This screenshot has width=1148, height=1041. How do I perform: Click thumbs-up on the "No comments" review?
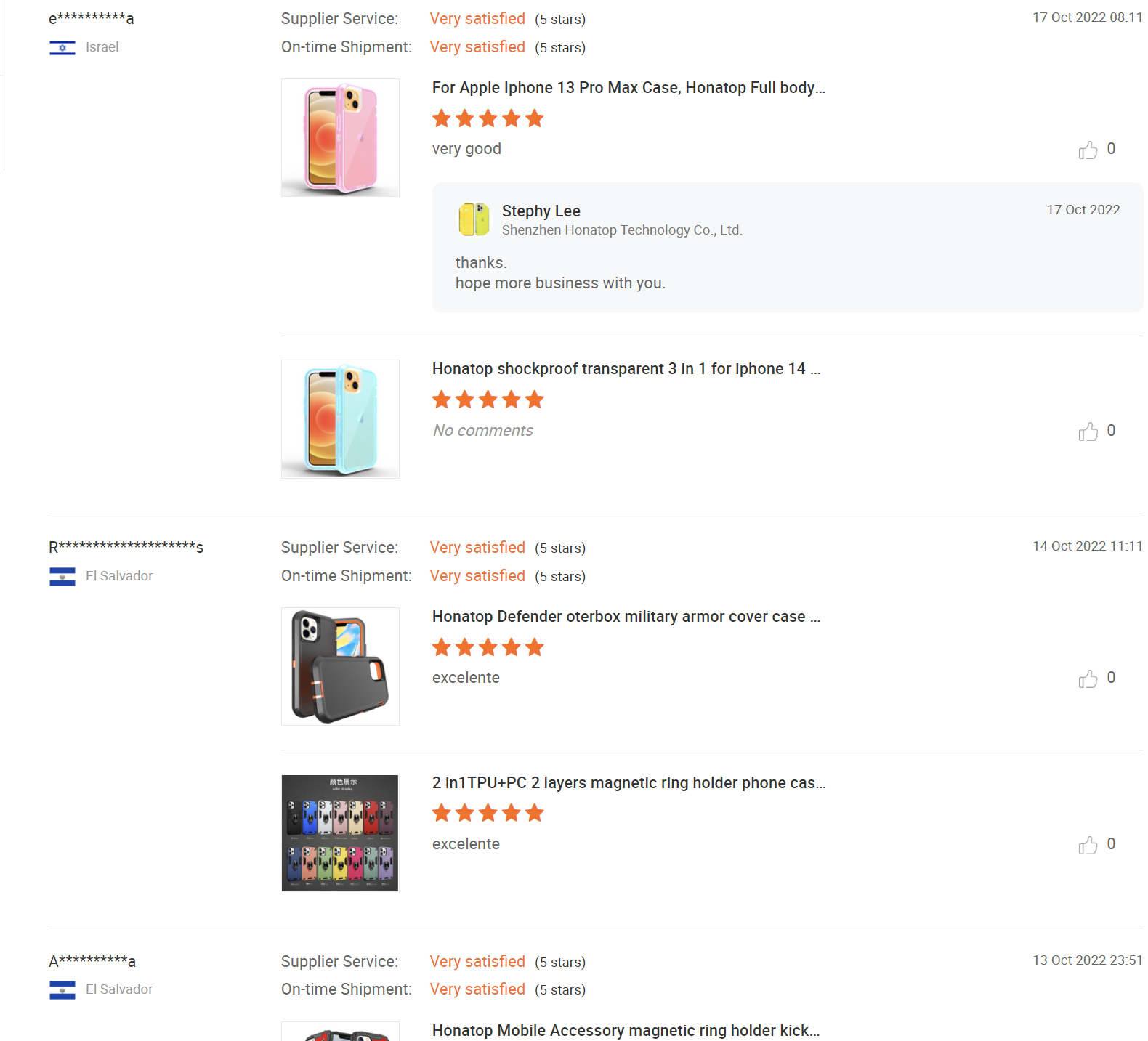pyautogui.click(x=1088, y=432)
